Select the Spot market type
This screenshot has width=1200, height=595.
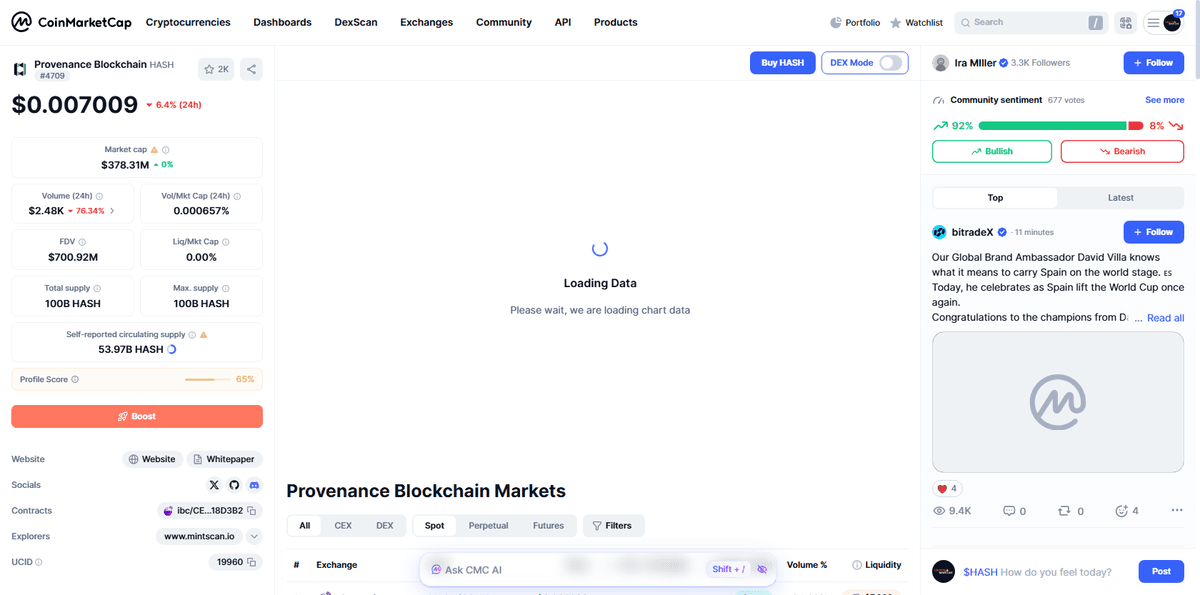point(434,525)
